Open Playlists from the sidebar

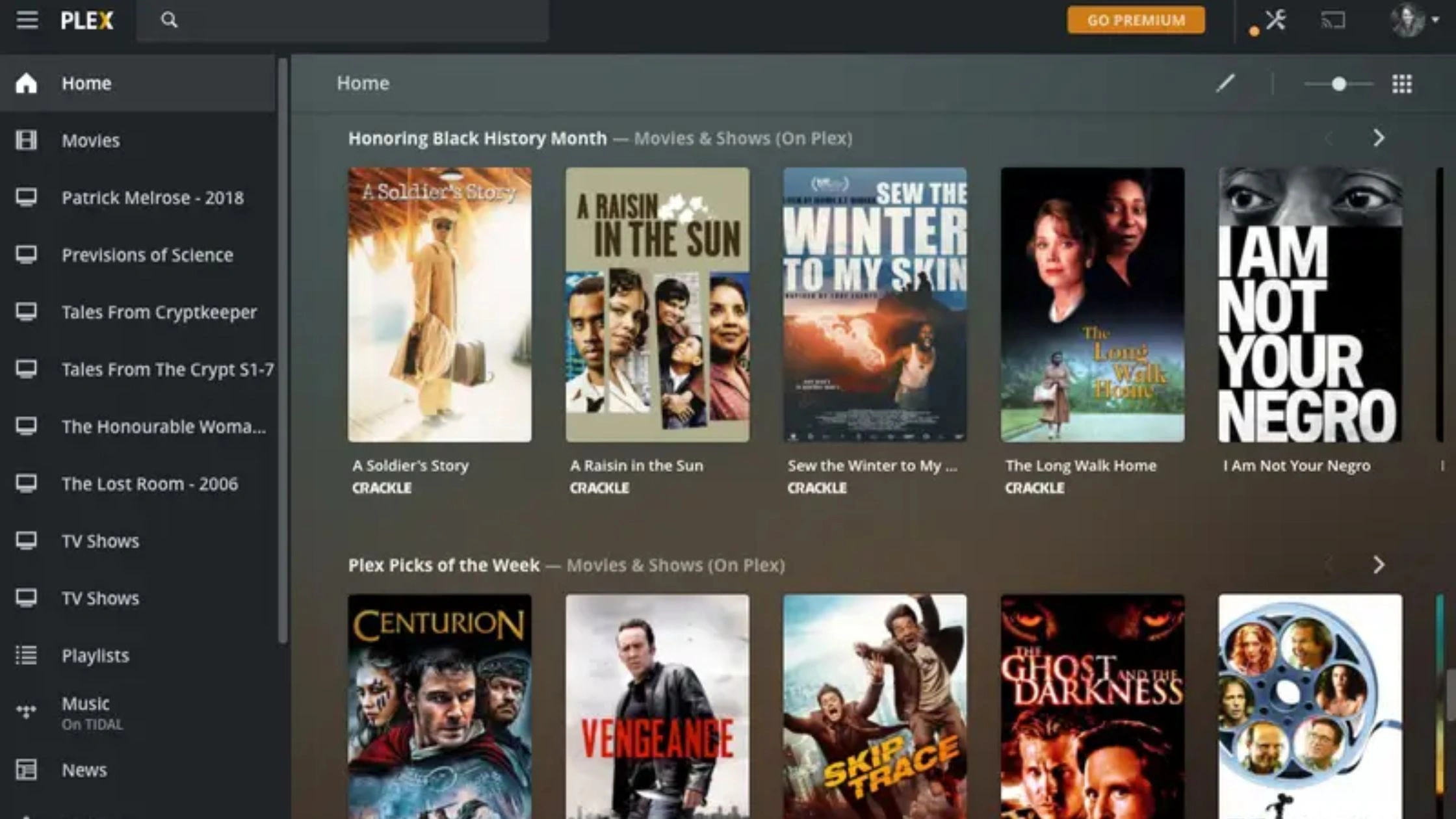point(95,655)
